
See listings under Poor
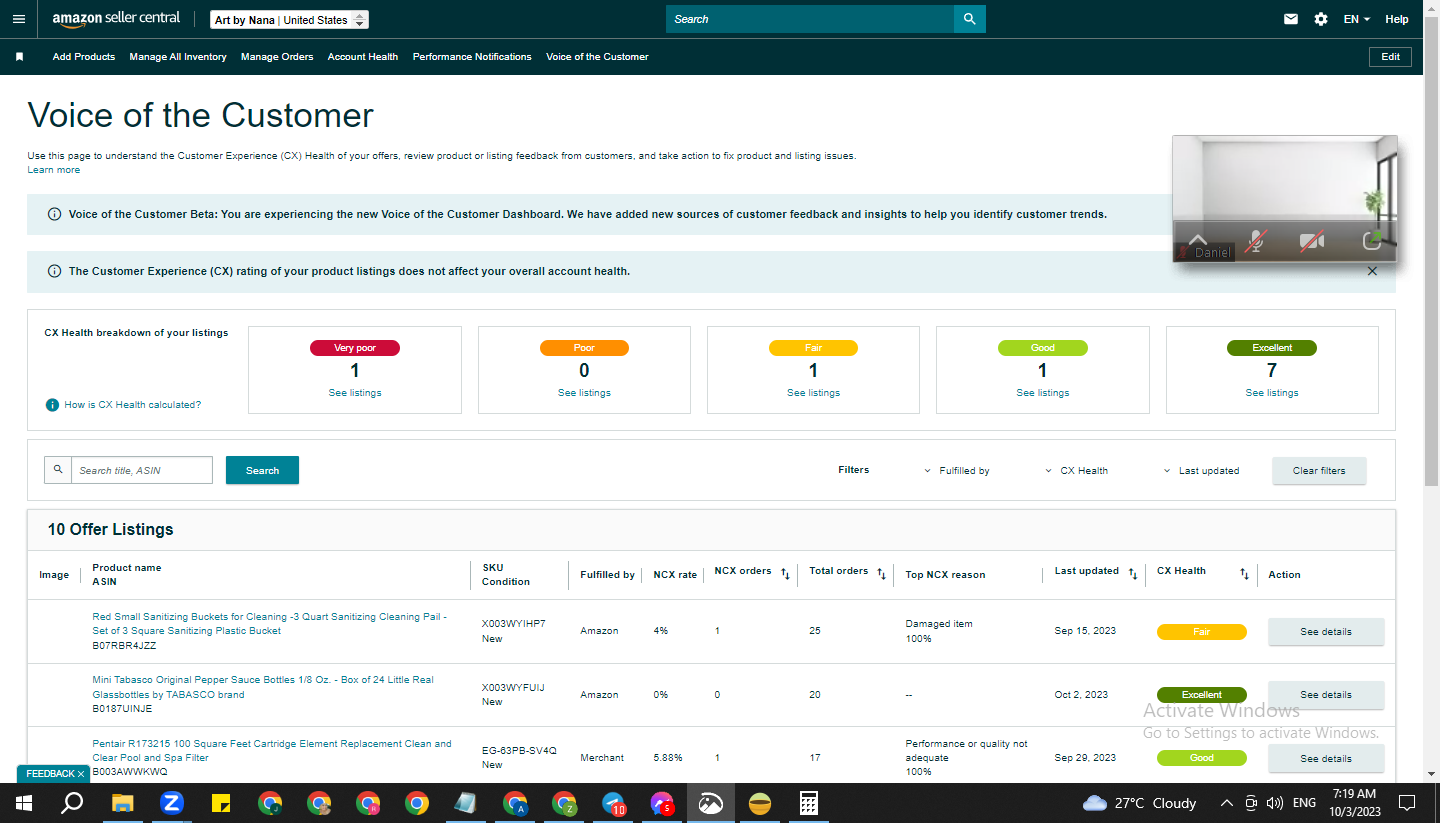(584, 393)
